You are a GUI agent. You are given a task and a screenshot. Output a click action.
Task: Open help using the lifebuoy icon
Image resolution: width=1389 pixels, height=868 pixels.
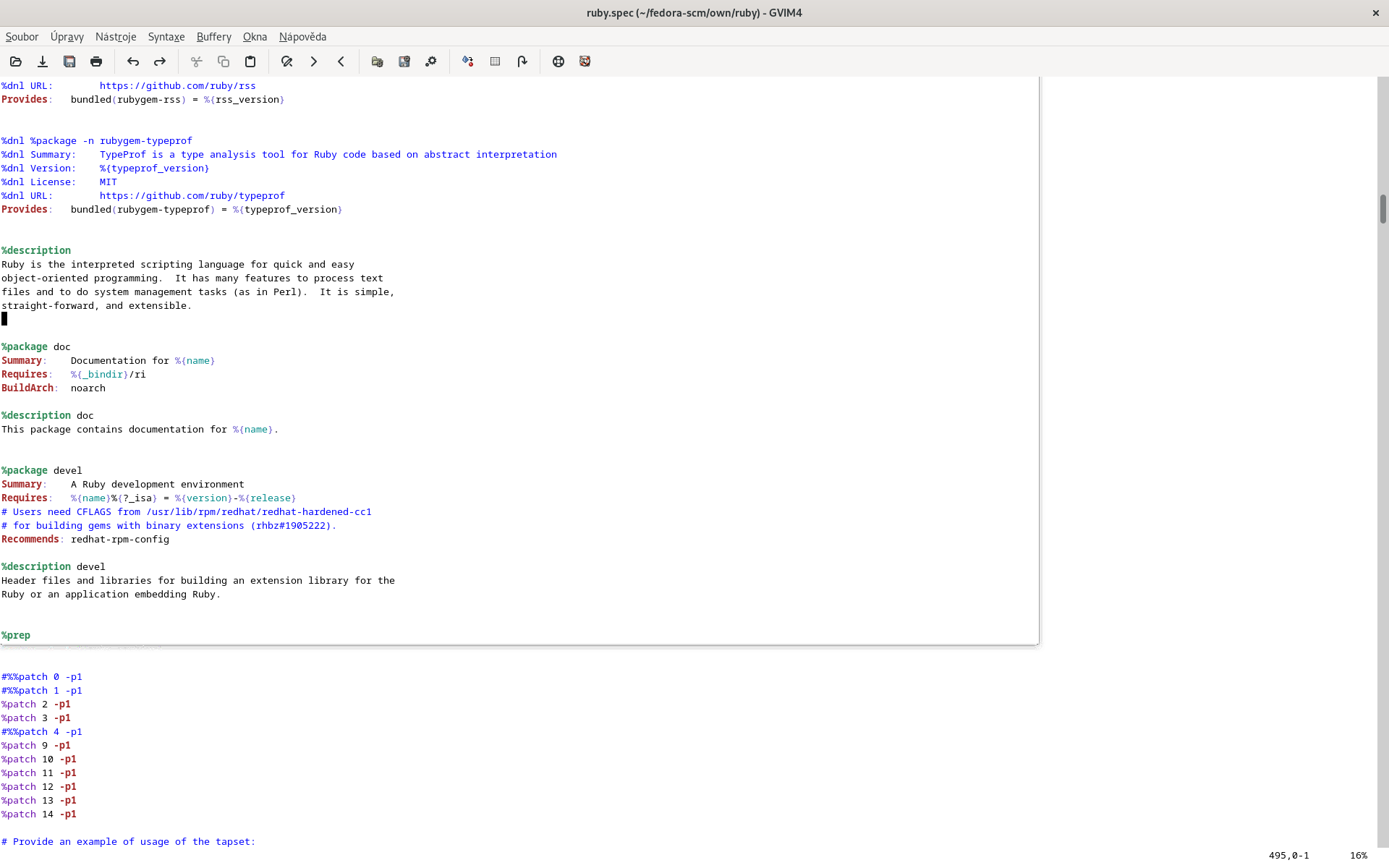click(558, 61)
